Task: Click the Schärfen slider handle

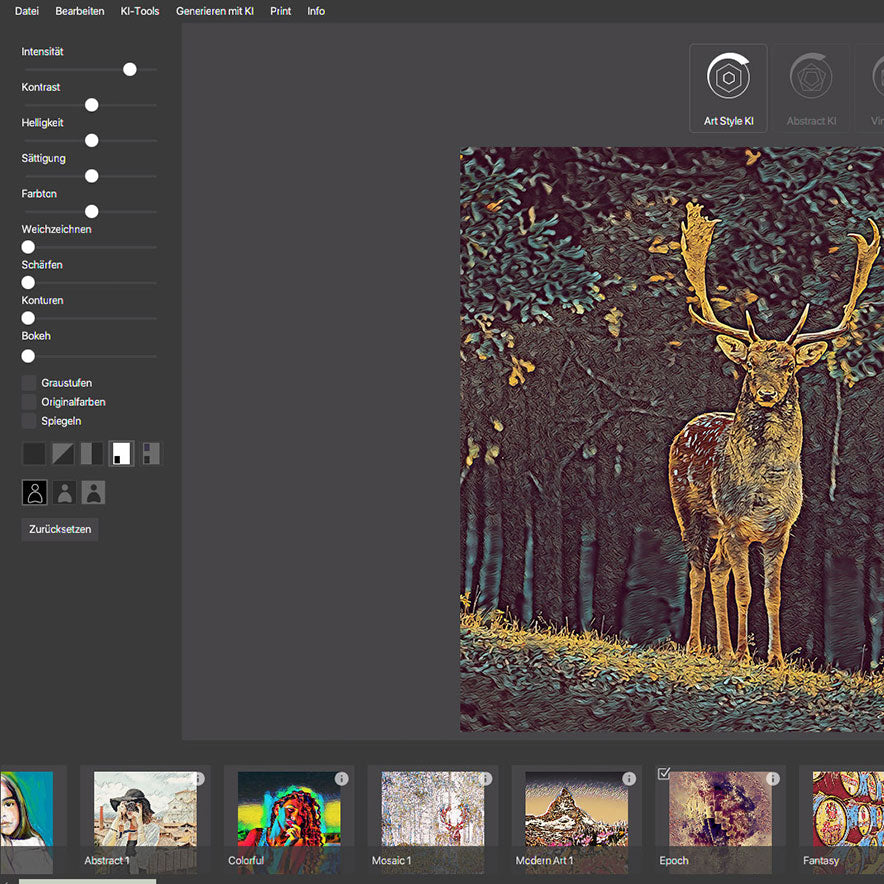Action: 28,282
